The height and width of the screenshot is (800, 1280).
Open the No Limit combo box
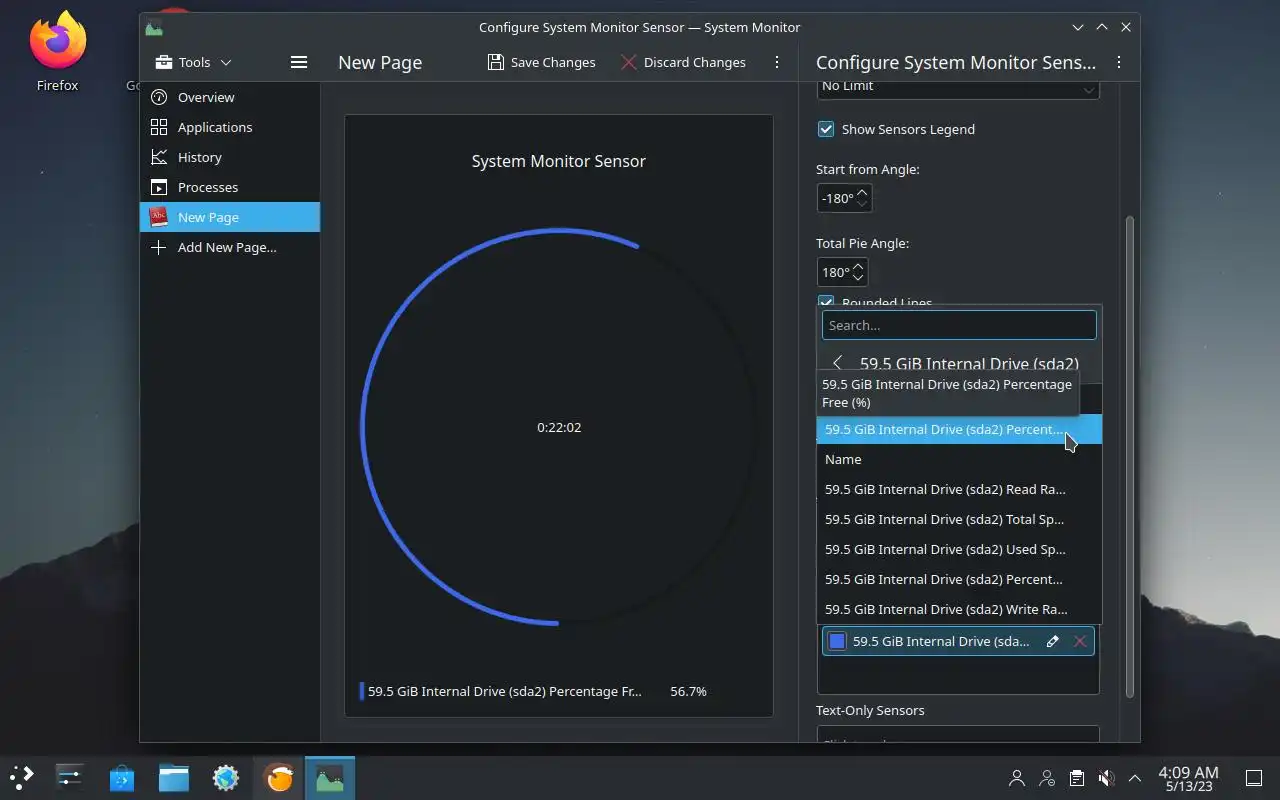point(958,88)
